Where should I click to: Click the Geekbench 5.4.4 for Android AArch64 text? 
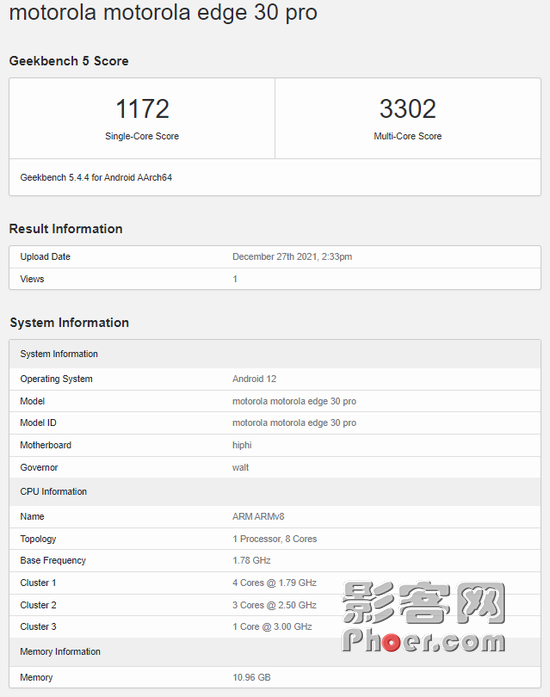click(96, 177)
